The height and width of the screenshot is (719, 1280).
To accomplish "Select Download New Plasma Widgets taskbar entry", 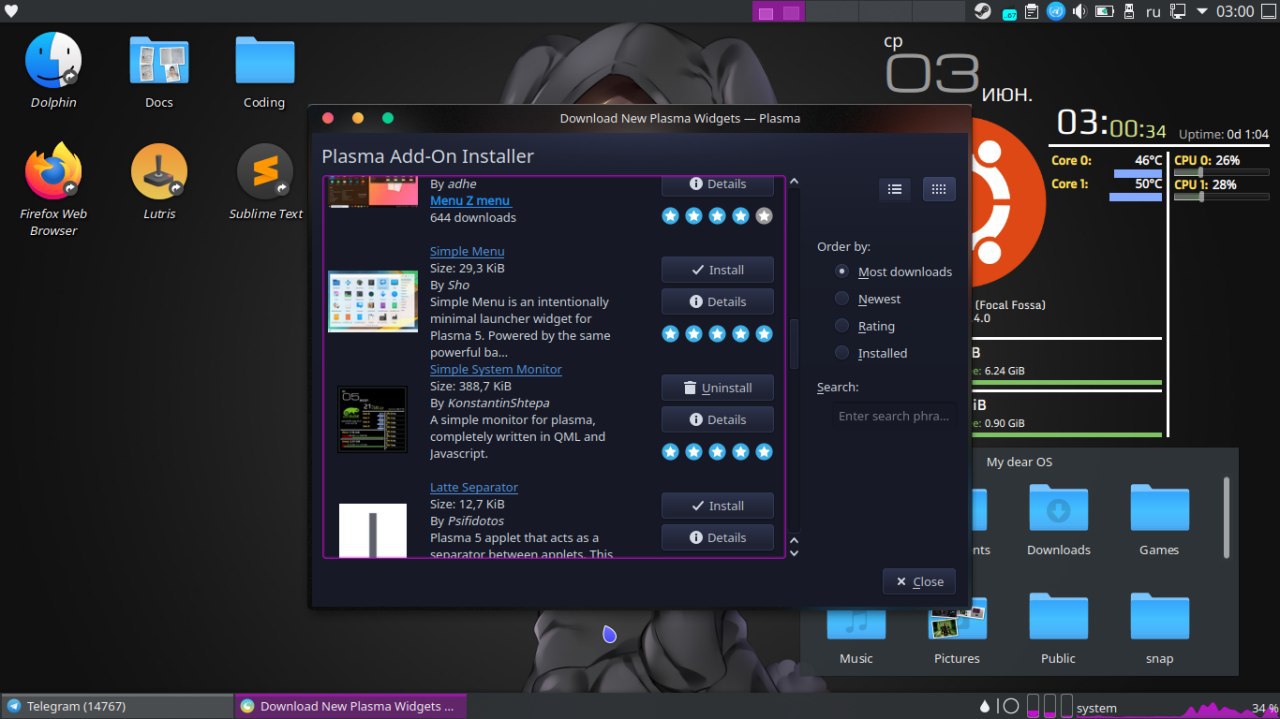I will click(x=351, y=706).
